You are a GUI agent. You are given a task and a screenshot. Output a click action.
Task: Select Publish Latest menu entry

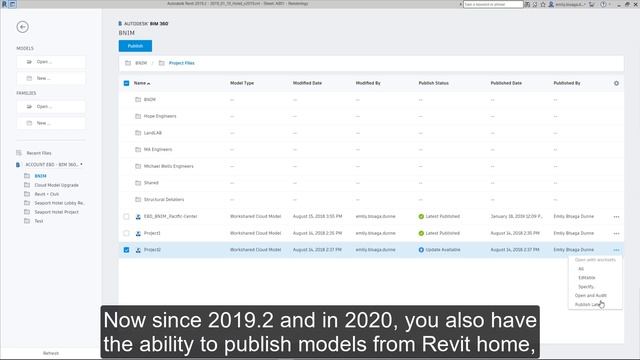pos(589,304)
